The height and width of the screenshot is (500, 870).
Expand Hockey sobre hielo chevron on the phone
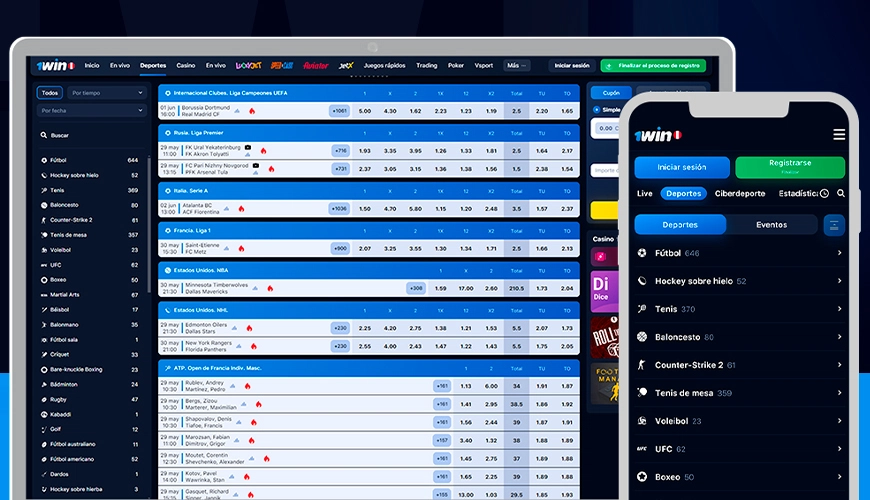pyautogui.click(x=839, y=281)
